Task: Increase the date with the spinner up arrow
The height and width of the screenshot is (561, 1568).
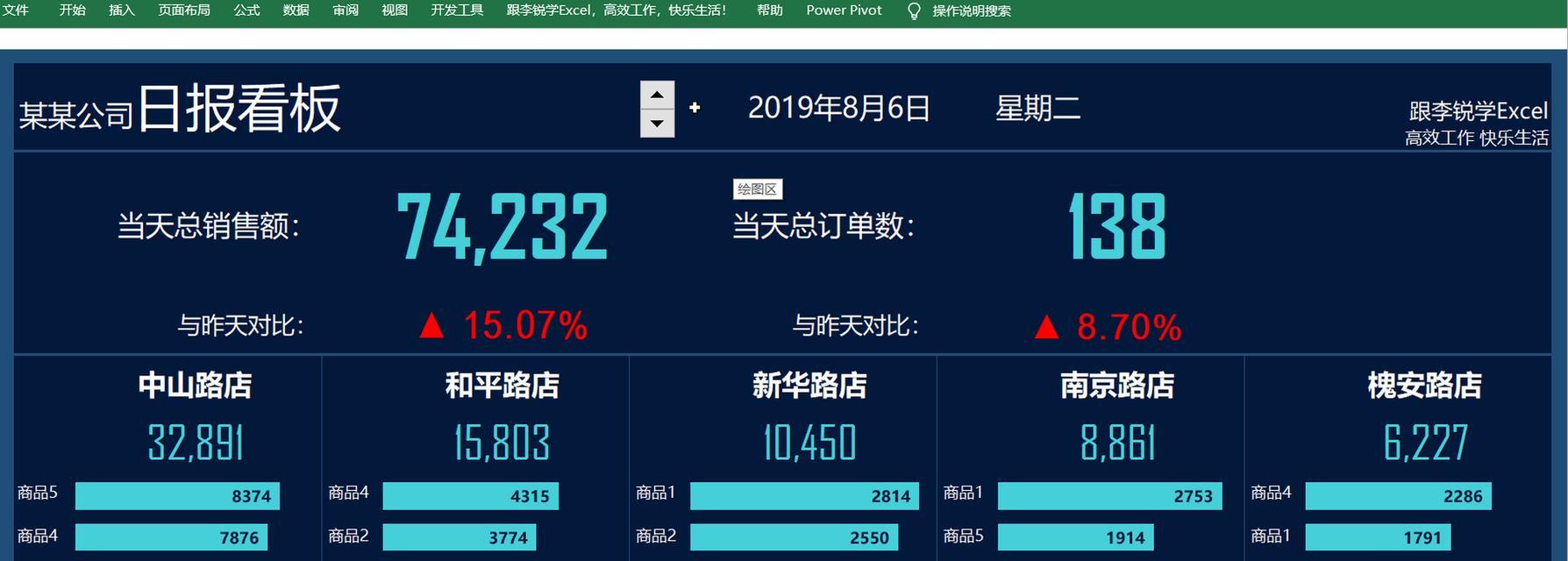Action: tap(658, 95)
